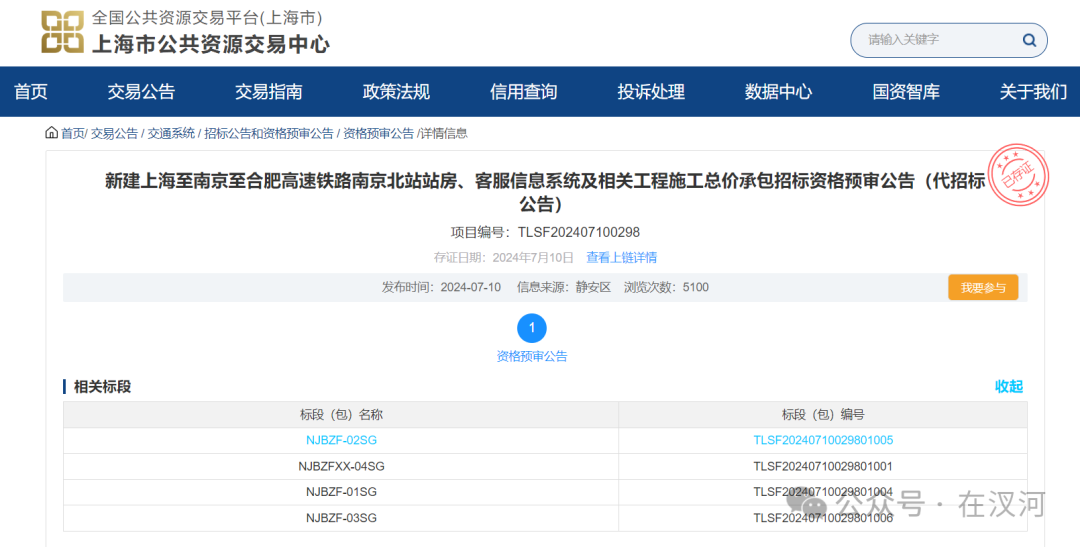Open the 数据中心 navigation item

coord(778,92)
